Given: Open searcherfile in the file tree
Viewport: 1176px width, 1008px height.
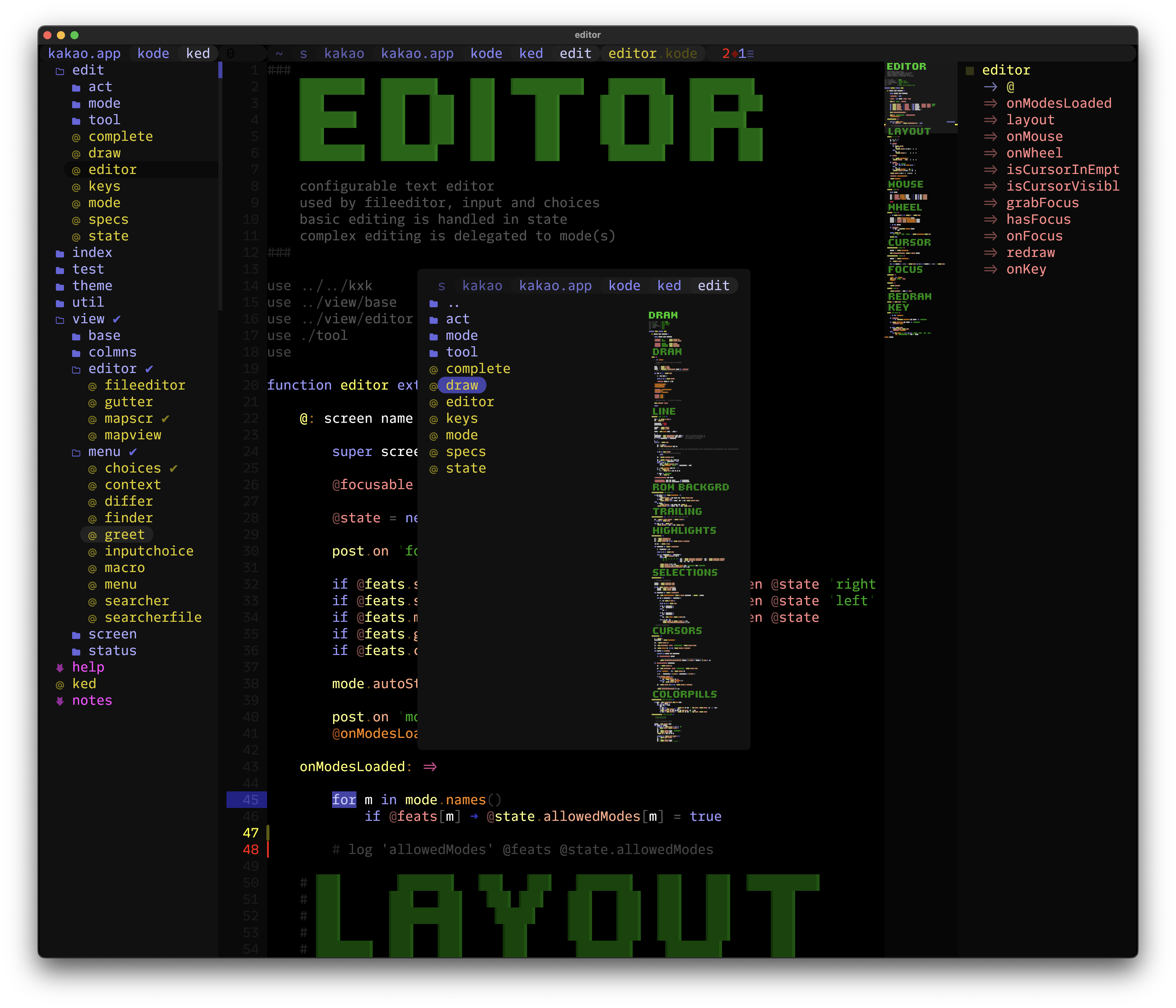Looking at the screenshot, I should 153,617.
